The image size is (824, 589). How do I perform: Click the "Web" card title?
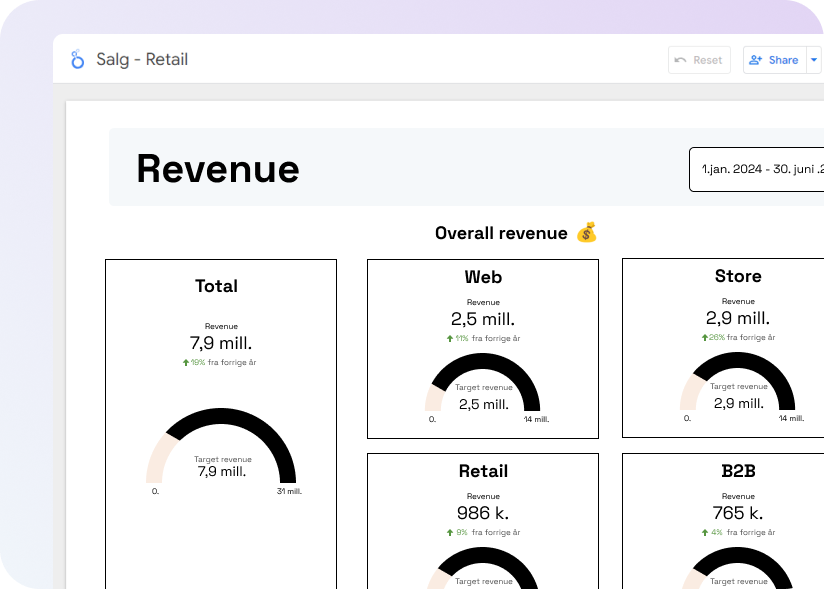(483, 277)
